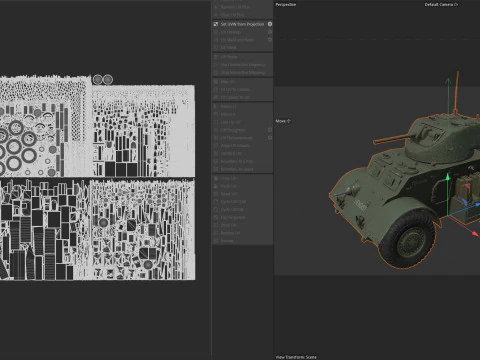Open options gear for Set UVW from Projection
This screenshot has height=360, width=480.
point(270,24)
